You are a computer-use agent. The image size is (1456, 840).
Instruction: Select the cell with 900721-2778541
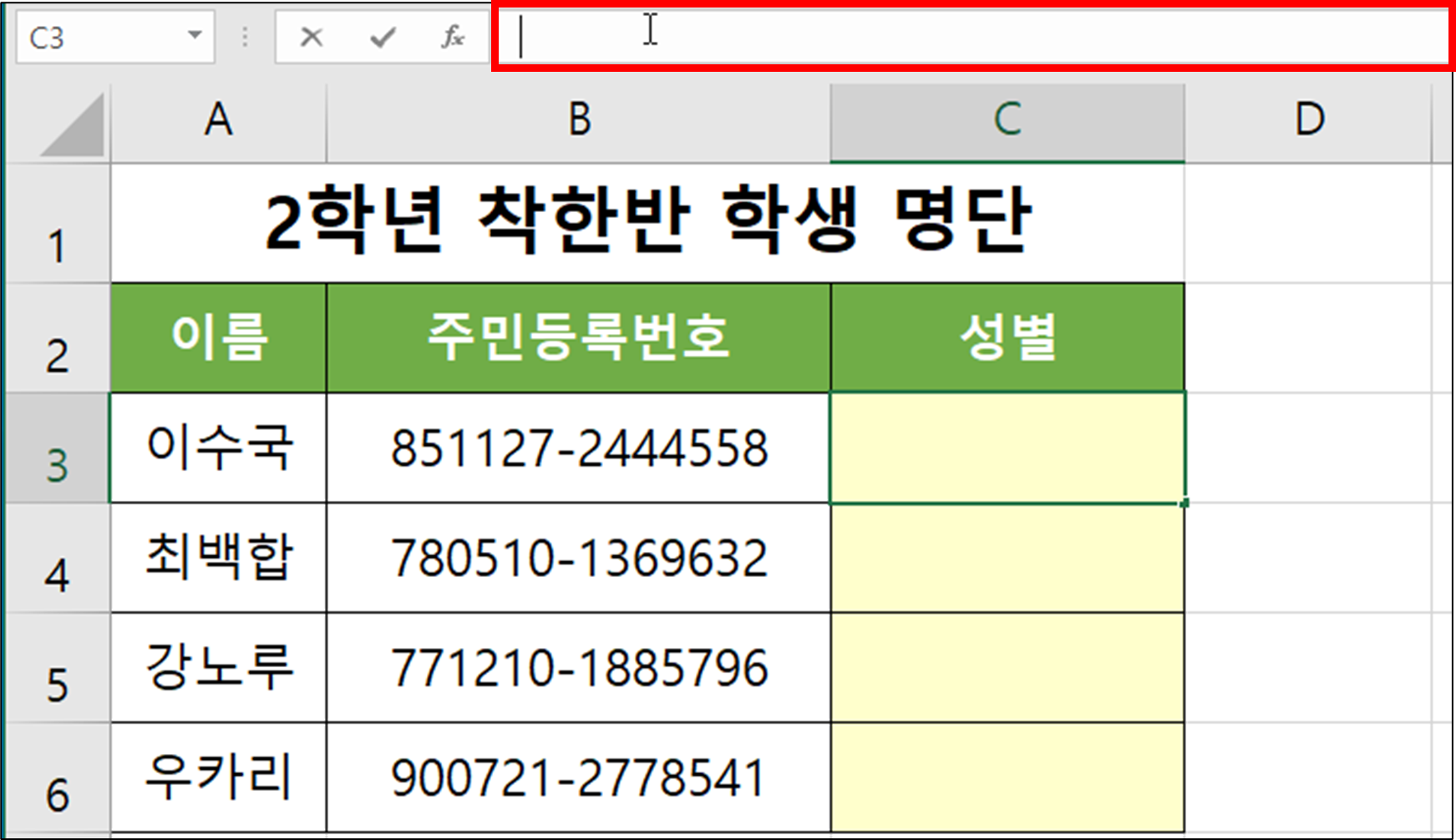(x=579, y=778)
